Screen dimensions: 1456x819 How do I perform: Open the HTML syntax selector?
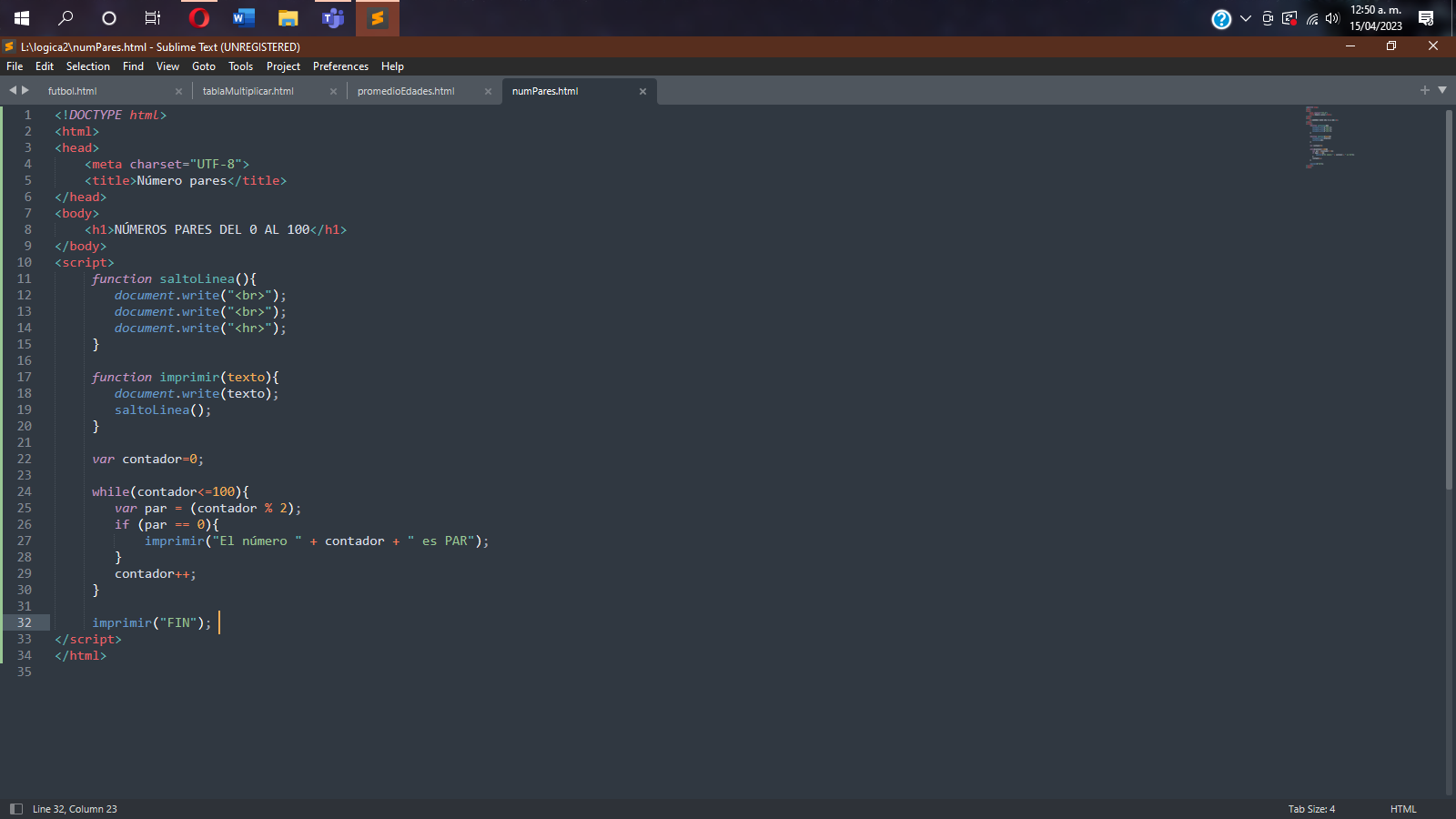(1403, 809)
